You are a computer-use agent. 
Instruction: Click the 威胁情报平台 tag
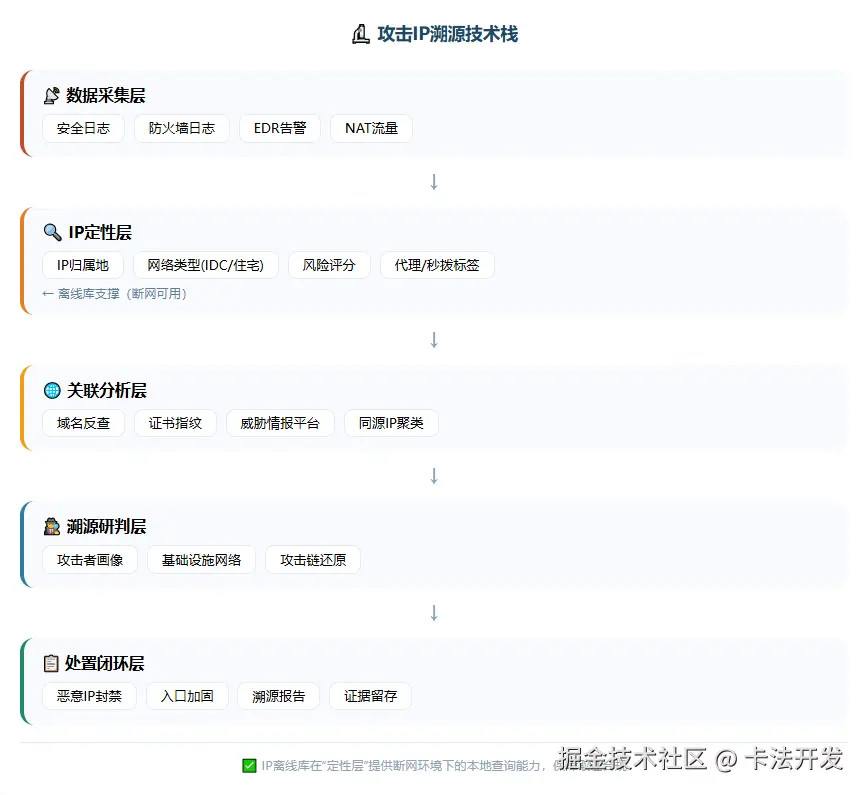pyautogui.click(x=282, y=423)
